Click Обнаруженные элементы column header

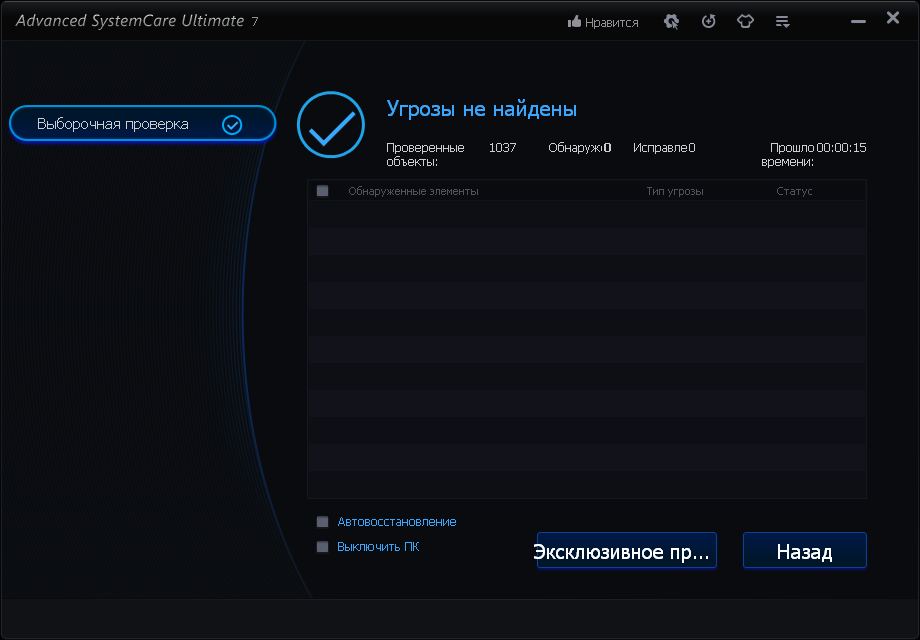[413, 191]
